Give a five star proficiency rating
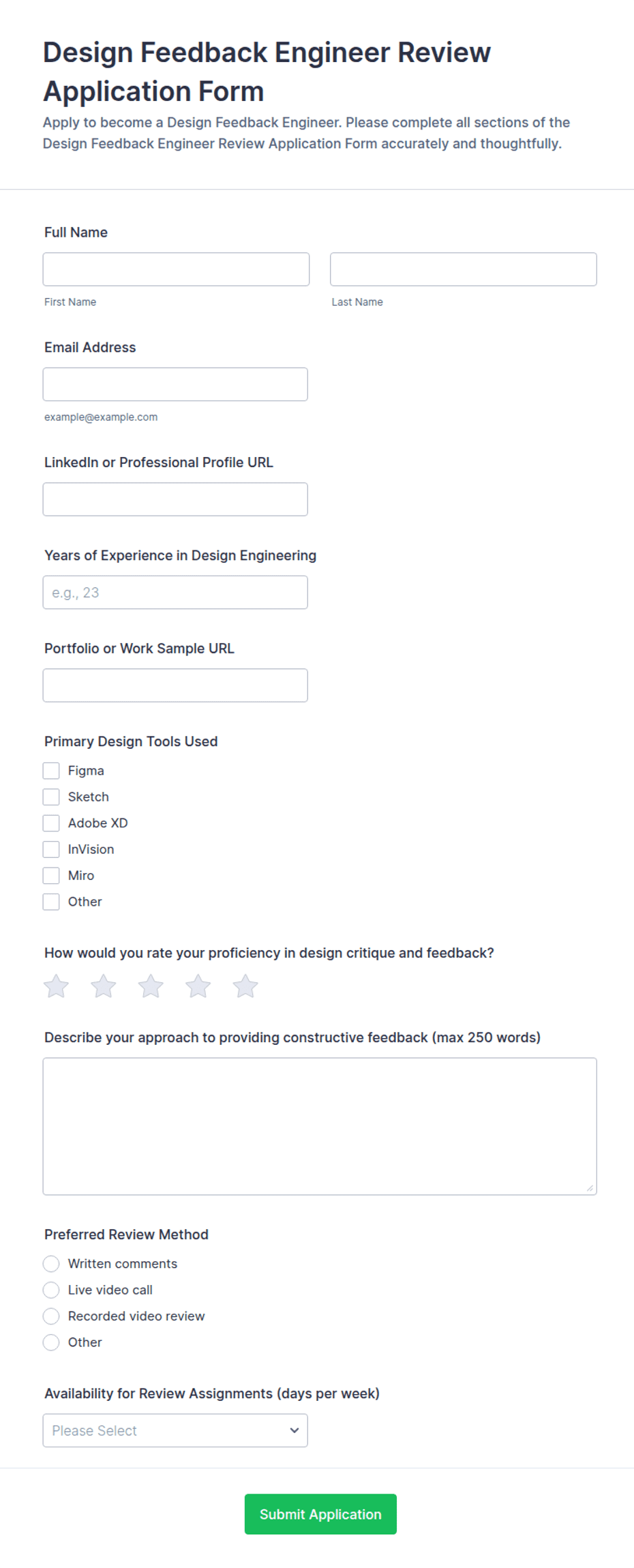The height and width of the screenshot is (1568, 634). pyautogui.click(x=245, y=986)
